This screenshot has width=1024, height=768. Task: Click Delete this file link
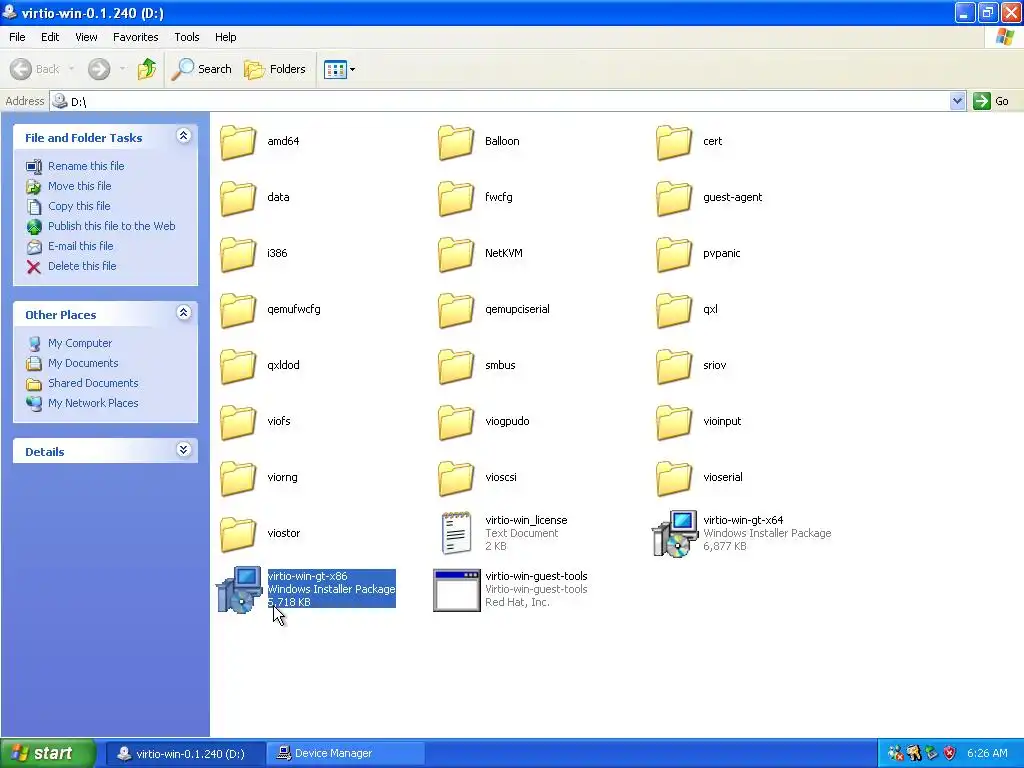pyautogui.click(x=82, y=266)
